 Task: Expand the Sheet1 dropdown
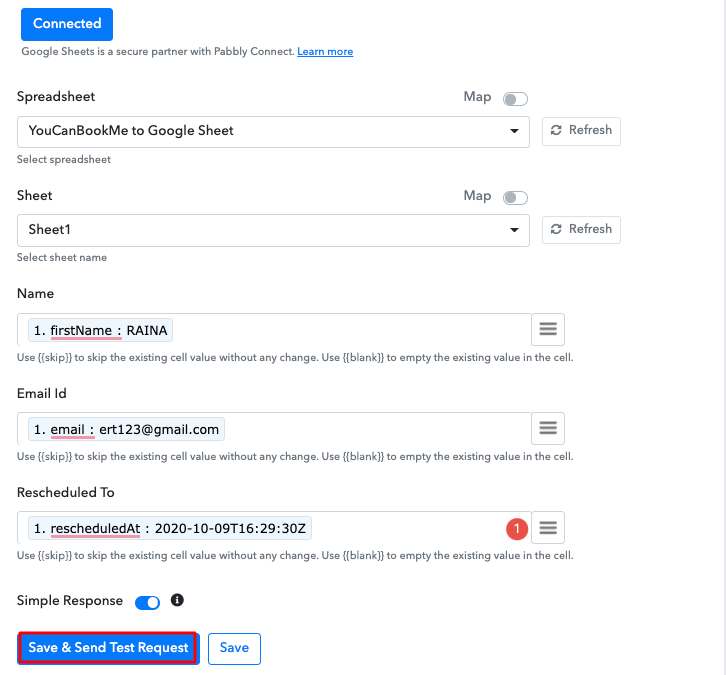tap(273, 230)
